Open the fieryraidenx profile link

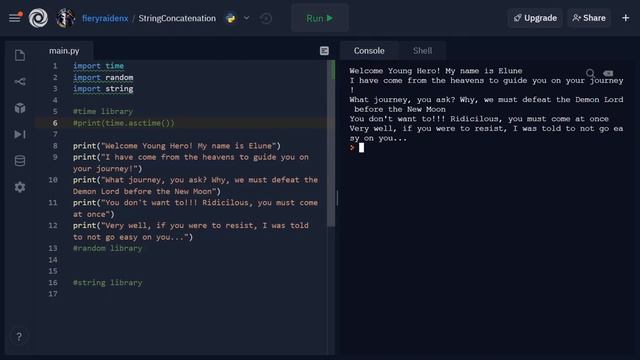pos(105,18)
